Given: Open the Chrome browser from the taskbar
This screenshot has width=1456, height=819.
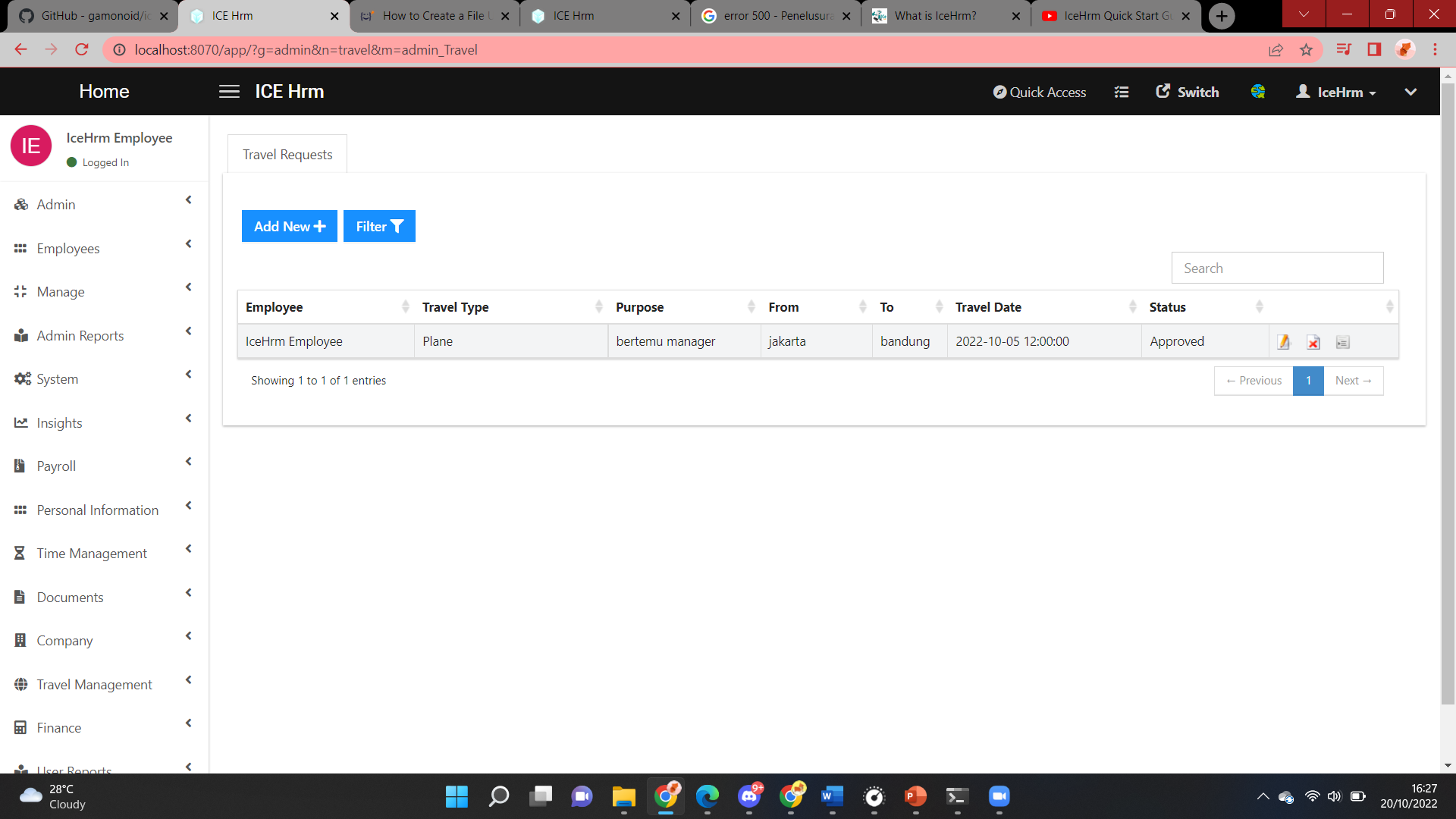Looking at the screenshot, I should pos(666,796).
